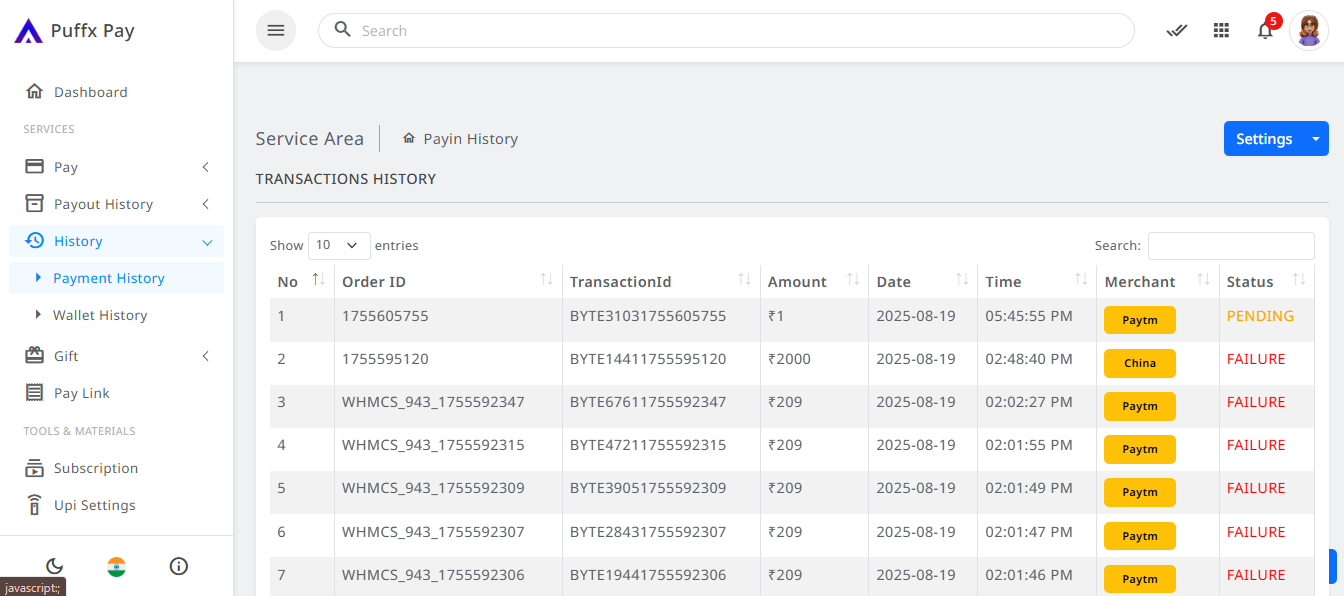Screen dimensions: 1344x596
Task: Sort table by Merchant arrows
Action: pos(1203,280)
